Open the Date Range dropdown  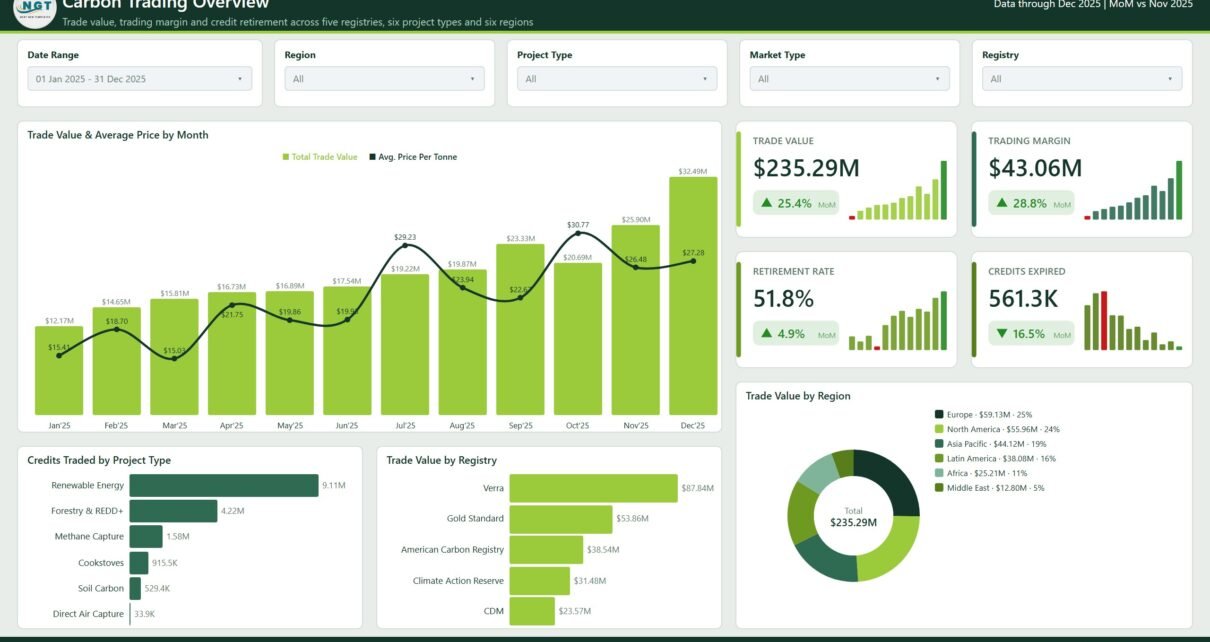point(140,79)
